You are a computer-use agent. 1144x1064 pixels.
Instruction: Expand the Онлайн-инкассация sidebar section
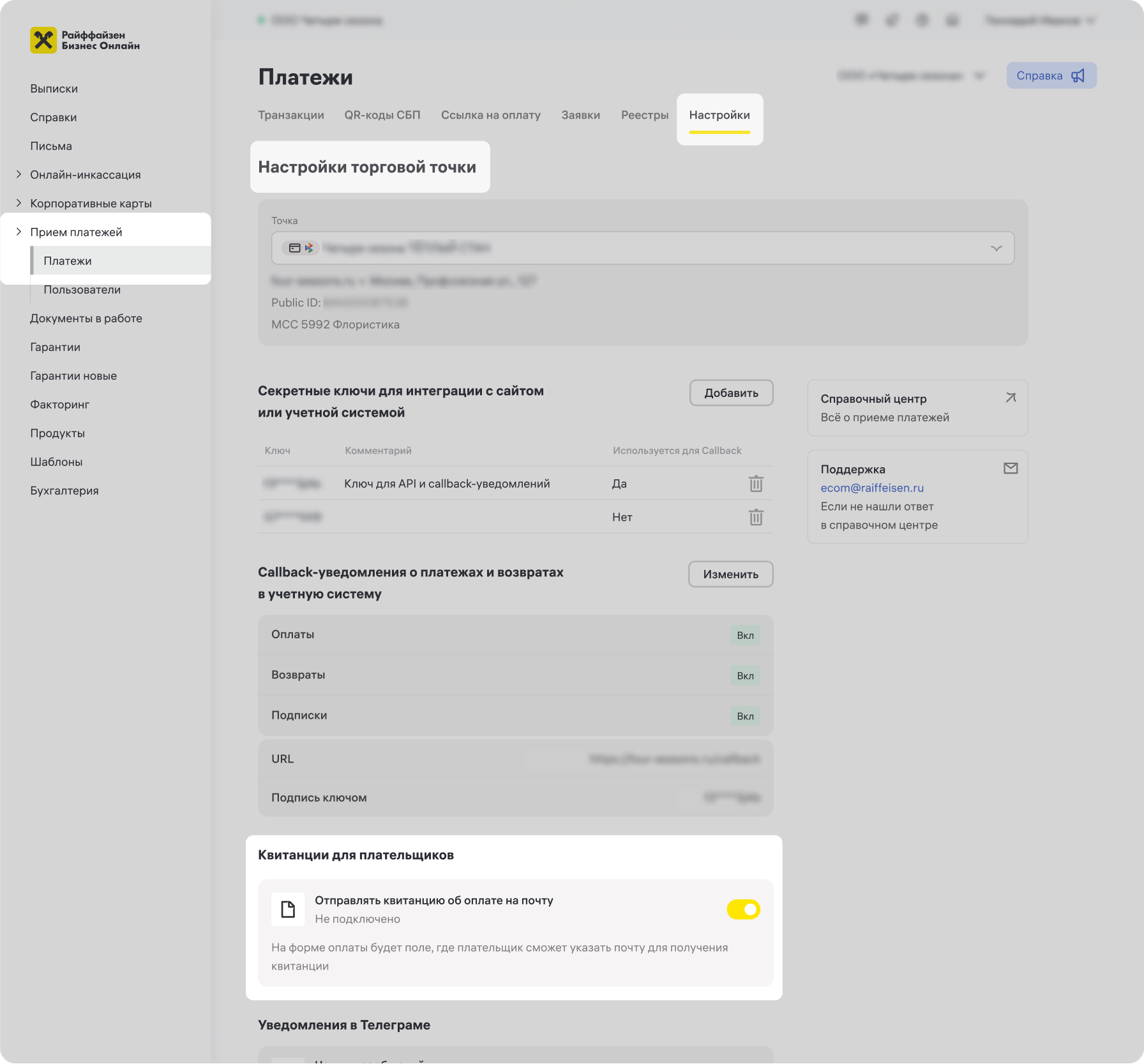point(19,174)
